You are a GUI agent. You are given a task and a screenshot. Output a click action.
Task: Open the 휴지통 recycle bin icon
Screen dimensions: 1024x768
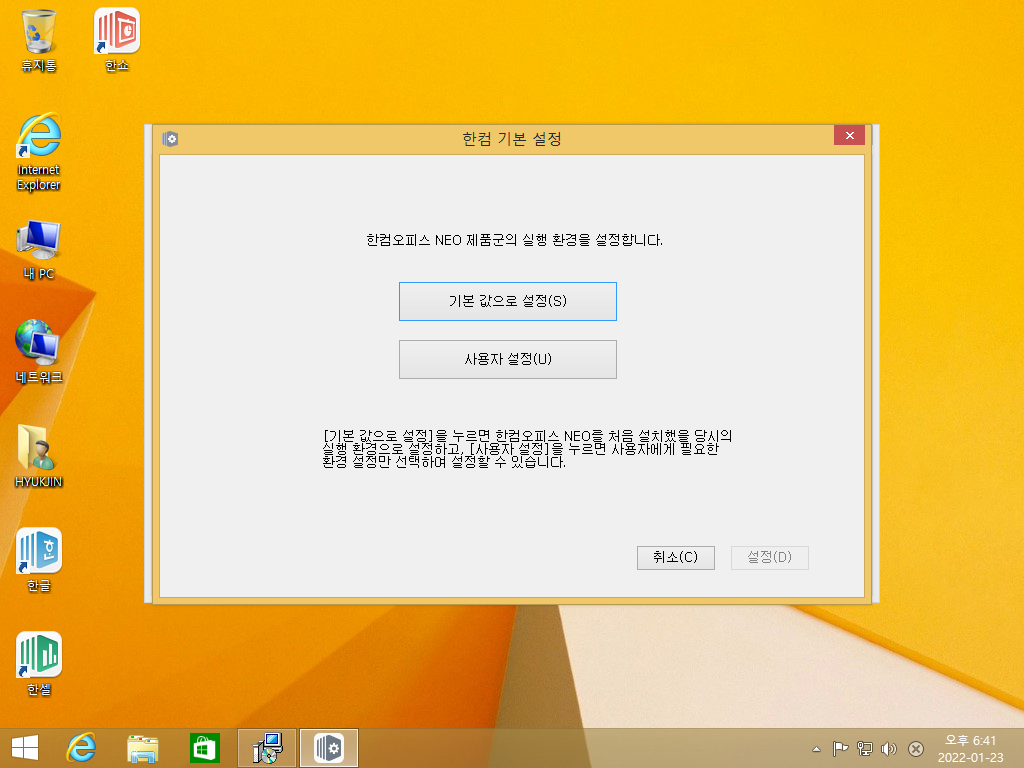coord(39,39)
